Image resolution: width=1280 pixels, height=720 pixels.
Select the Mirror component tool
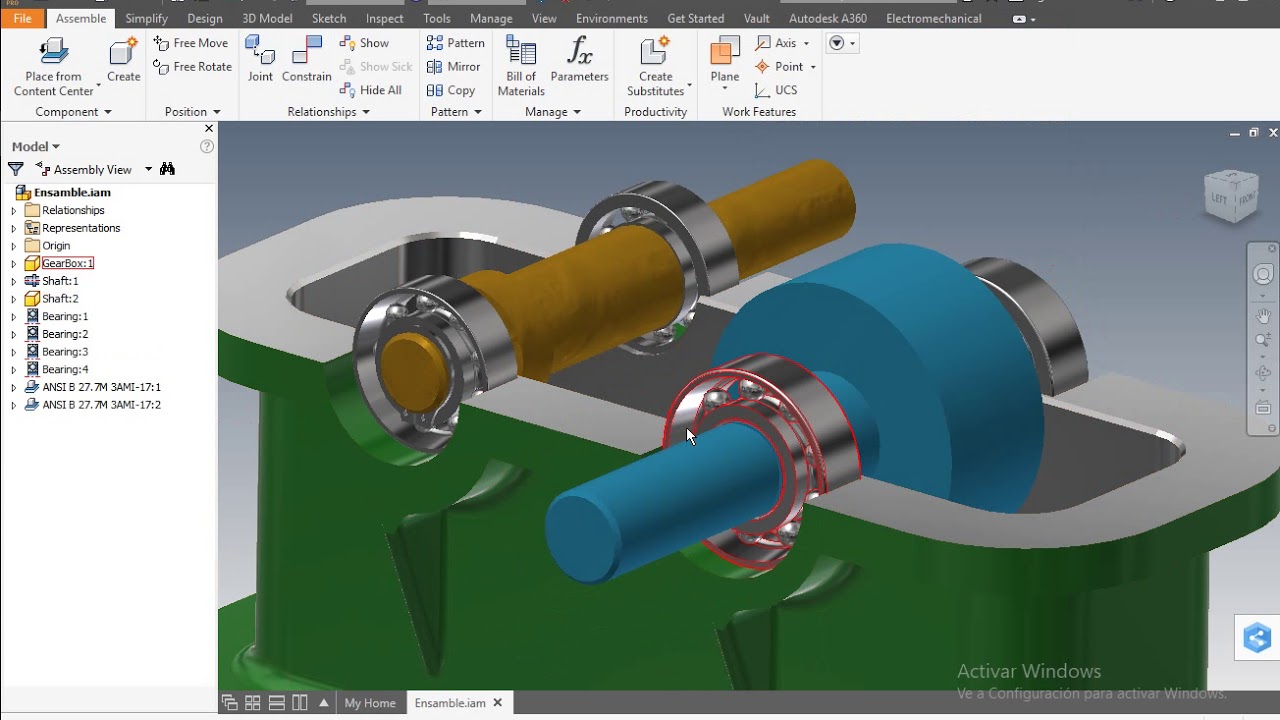pos(453,67)
